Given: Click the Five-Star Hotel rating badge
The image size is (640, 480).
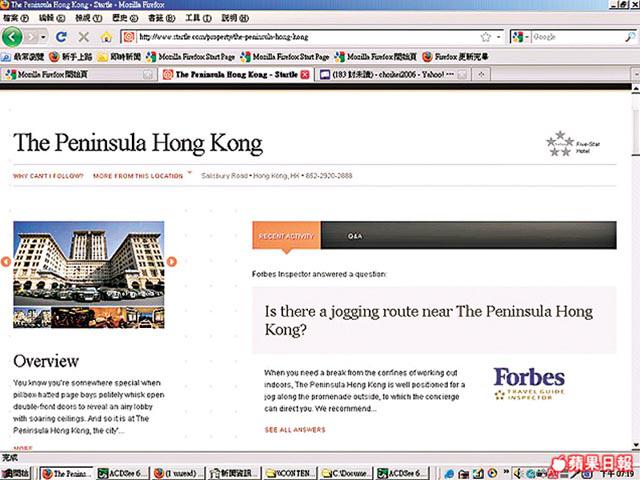Looking at the screenshot, I should [x=573, y=144].
